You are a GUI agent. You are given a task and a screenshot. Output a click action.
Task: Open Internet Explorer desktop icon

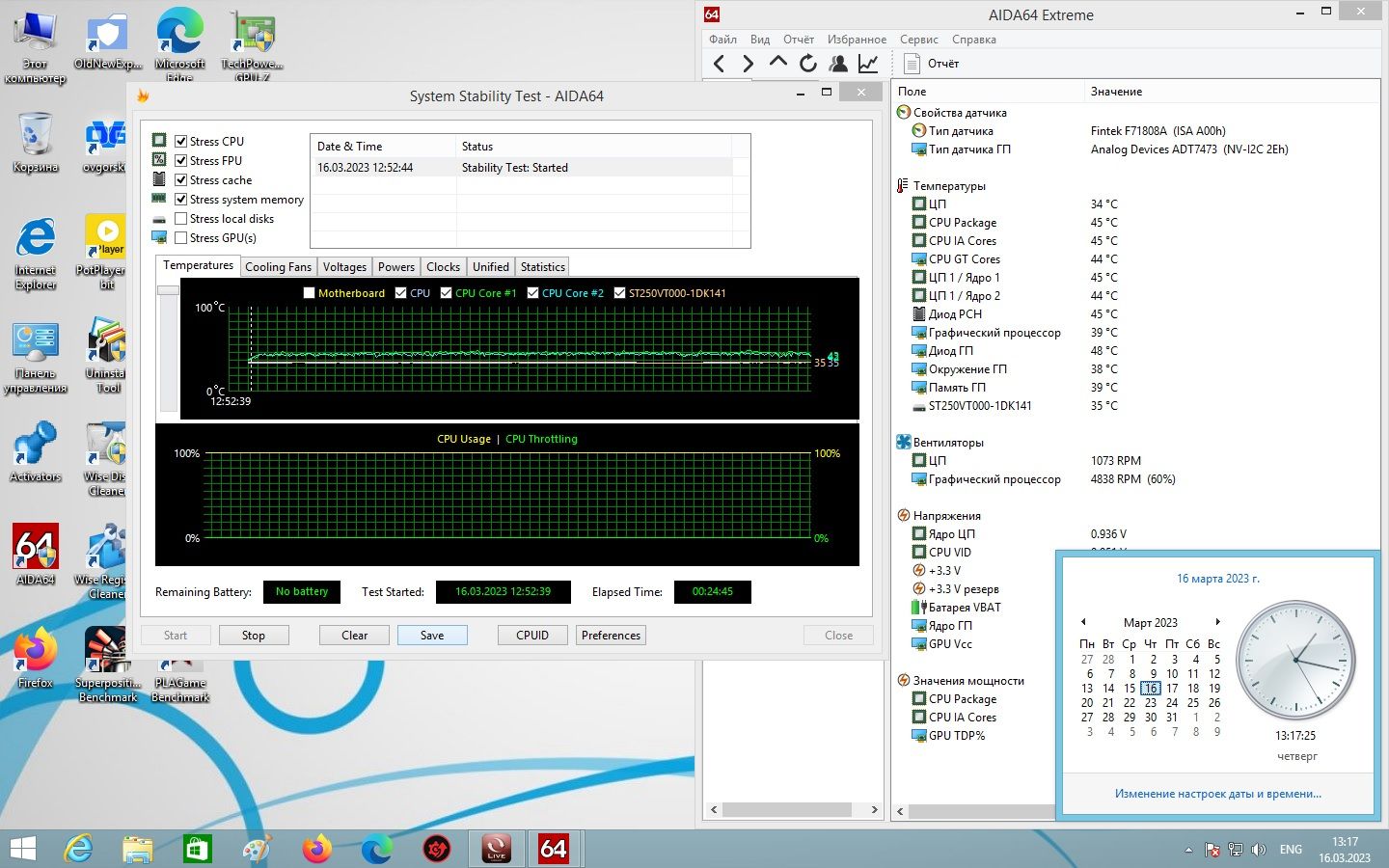click(x=36, y=253)
